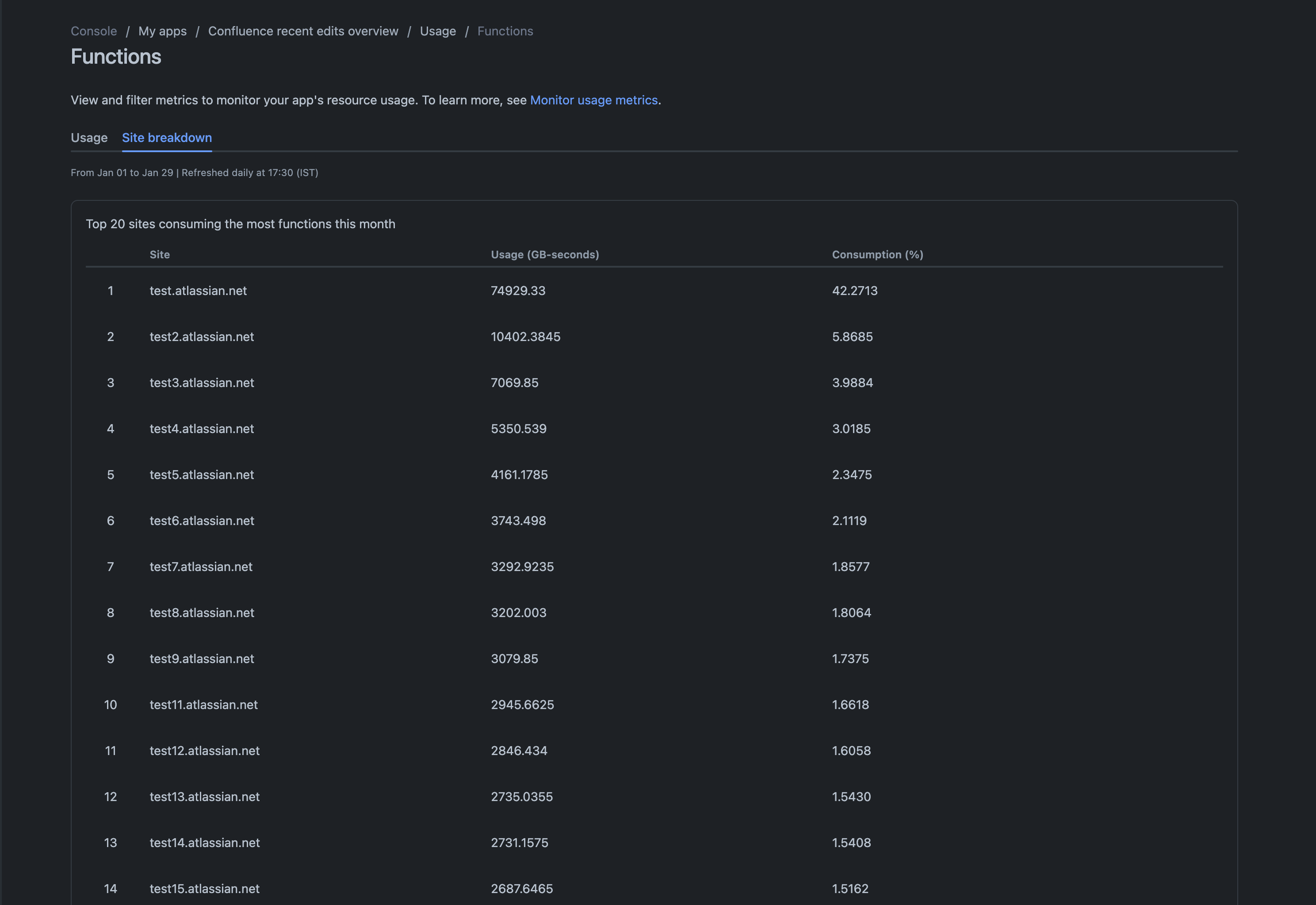Select test2.atlassian.net site name

pos(202,337)
